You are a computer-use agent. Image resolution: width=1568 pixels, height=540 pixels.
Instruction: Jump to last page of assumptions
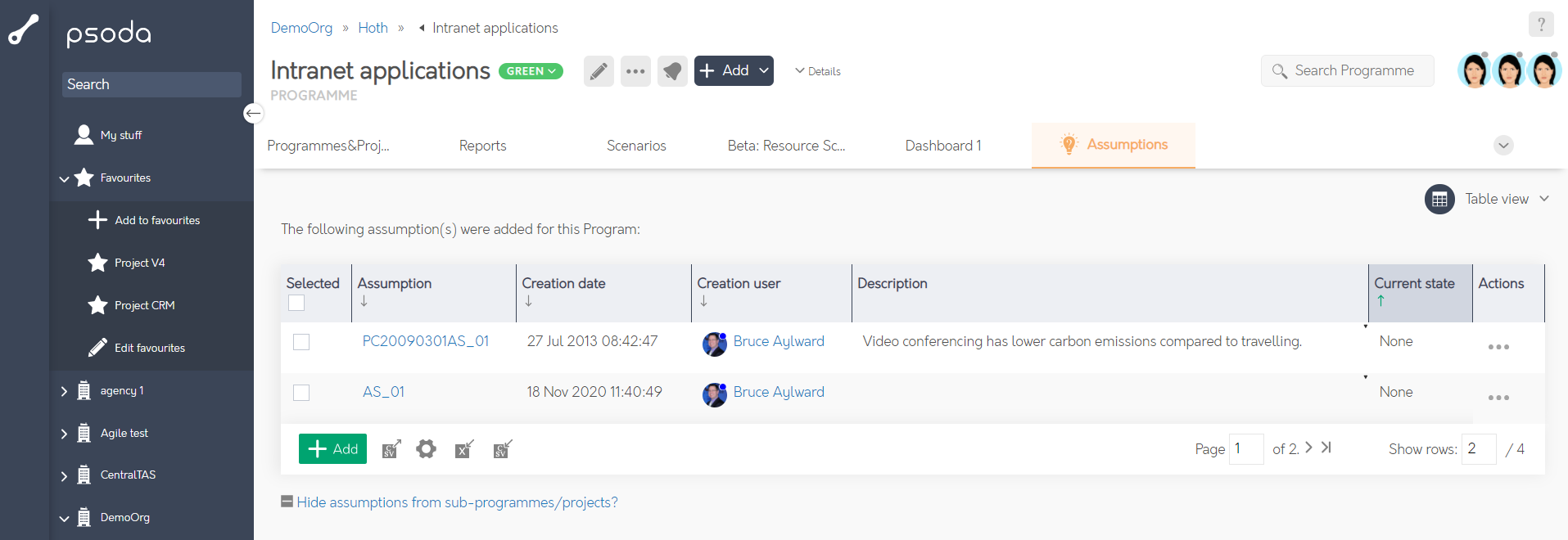[x=1326, y=448]
